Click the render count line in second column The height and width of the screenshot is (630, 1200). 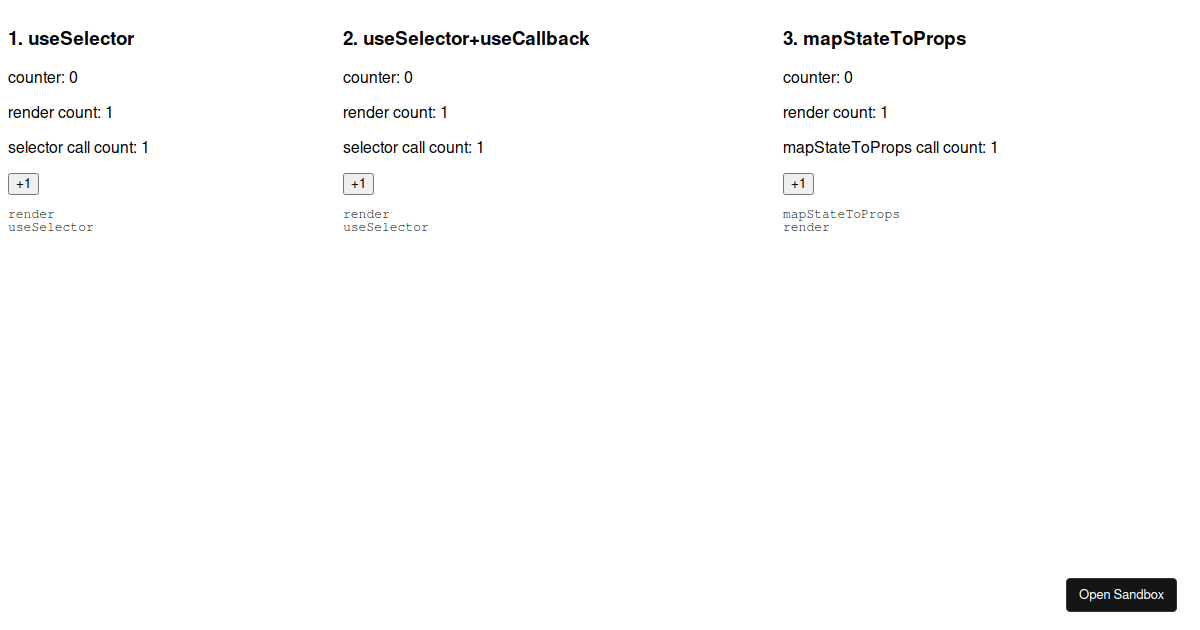click(x=395, y=112)
